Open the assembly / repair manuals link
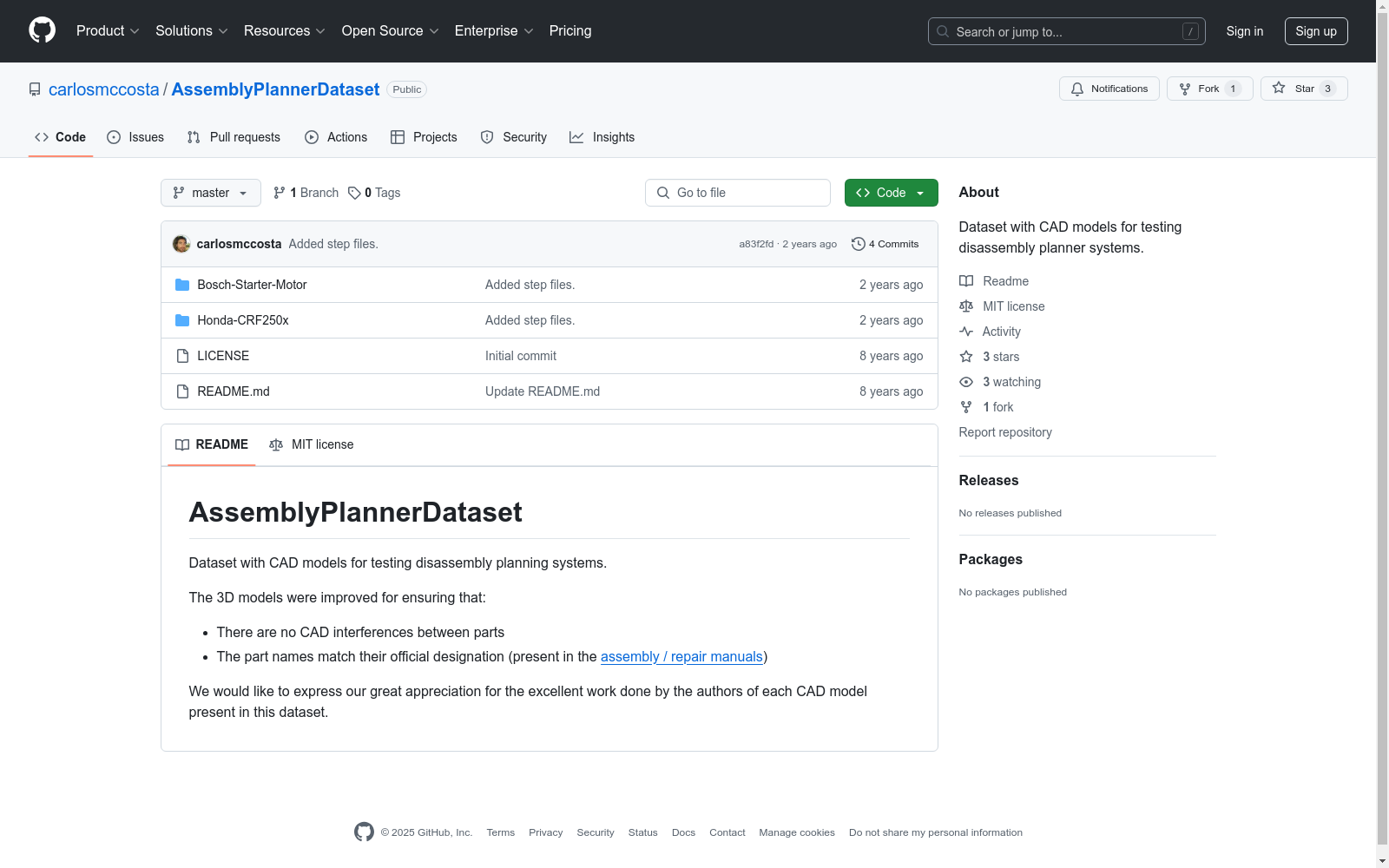This screenshot has width=1389, height=868. click(681, 657)
